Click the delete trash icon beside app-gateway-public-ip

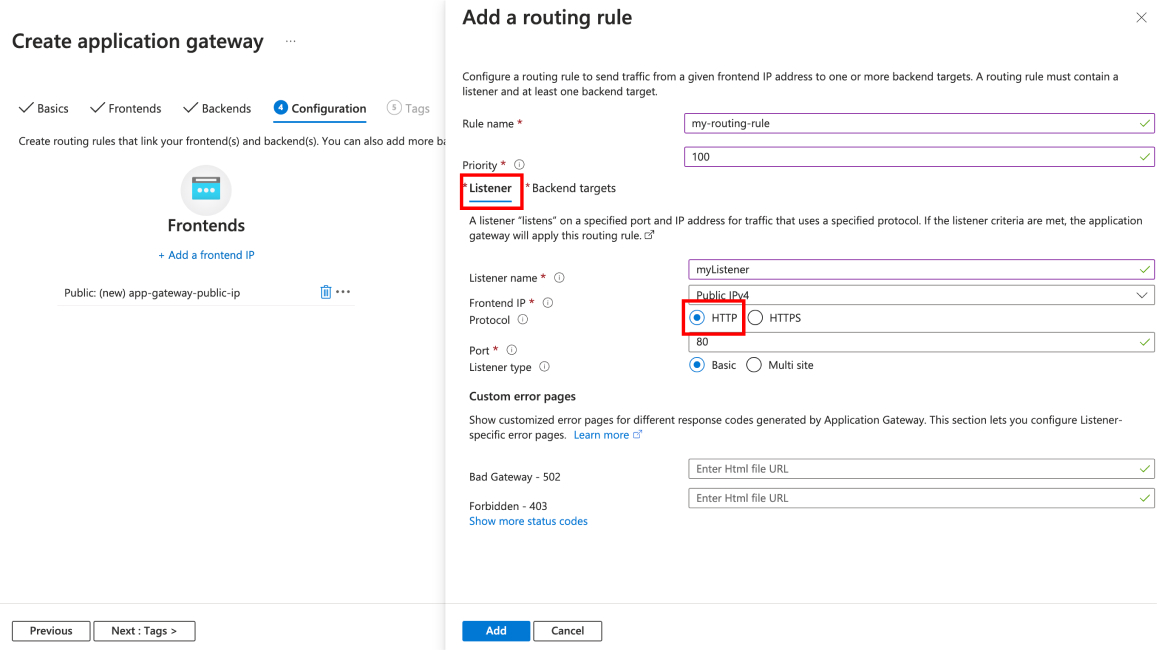[325, 291]
